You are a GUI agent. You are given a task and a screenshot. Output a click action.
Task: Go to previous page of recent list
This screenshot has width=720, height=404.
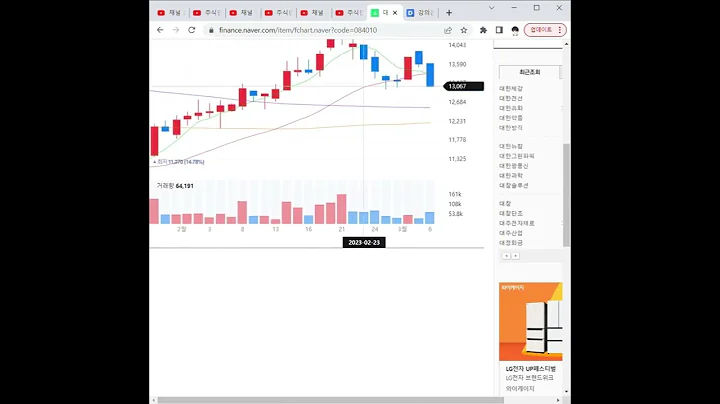point(506,256)
